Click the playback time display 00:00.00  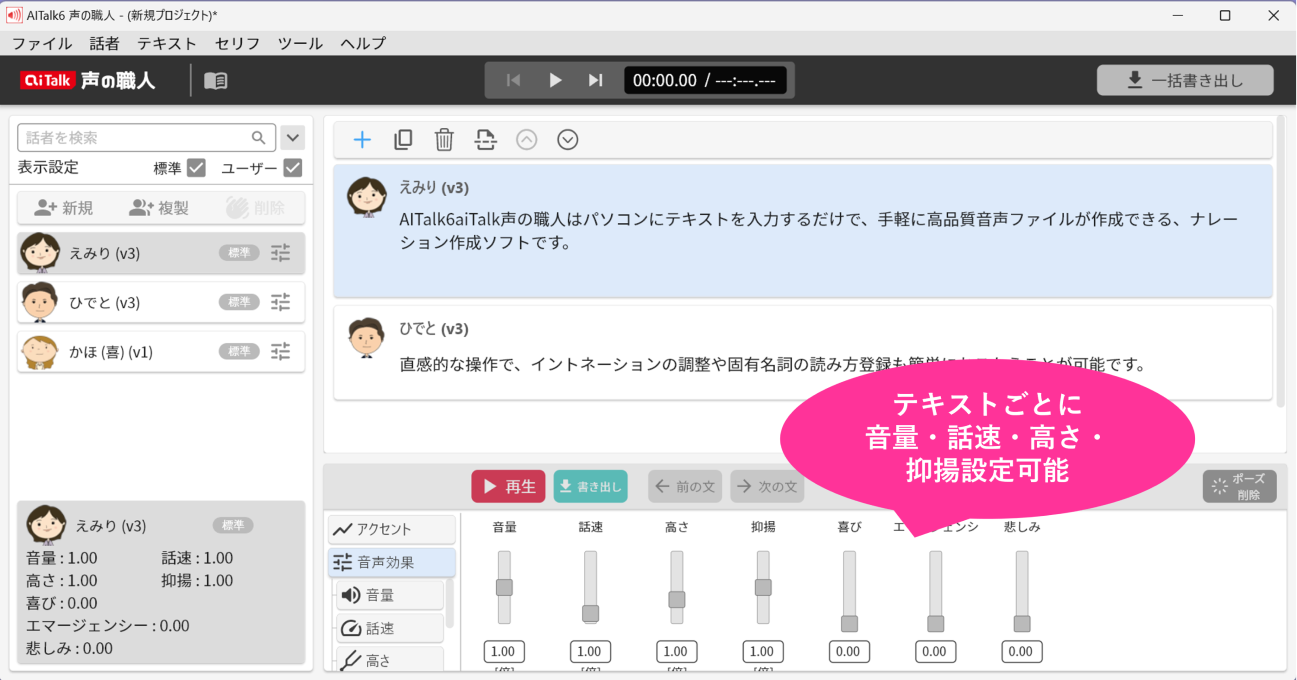706,80
